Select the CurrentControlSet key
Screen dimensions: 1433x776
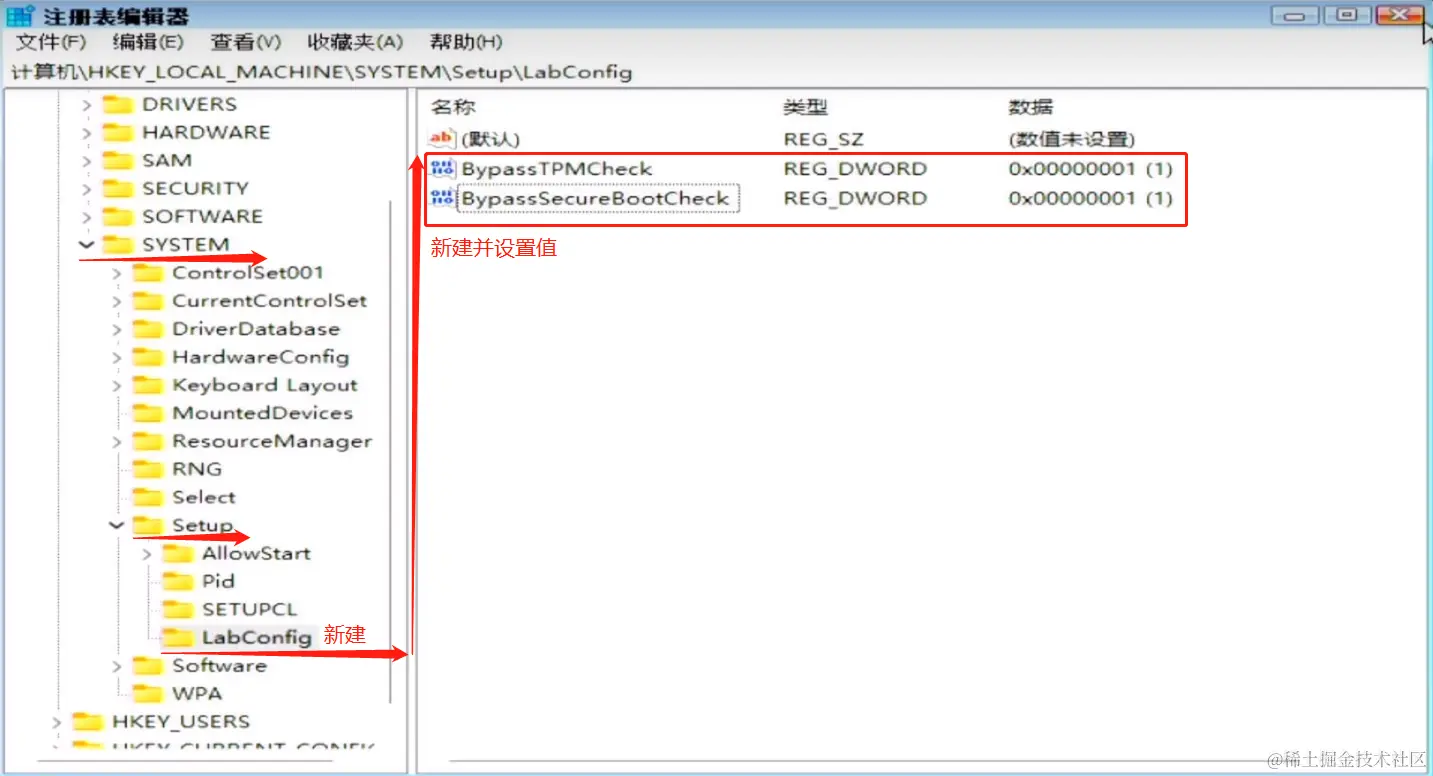(x=270, y=301)
